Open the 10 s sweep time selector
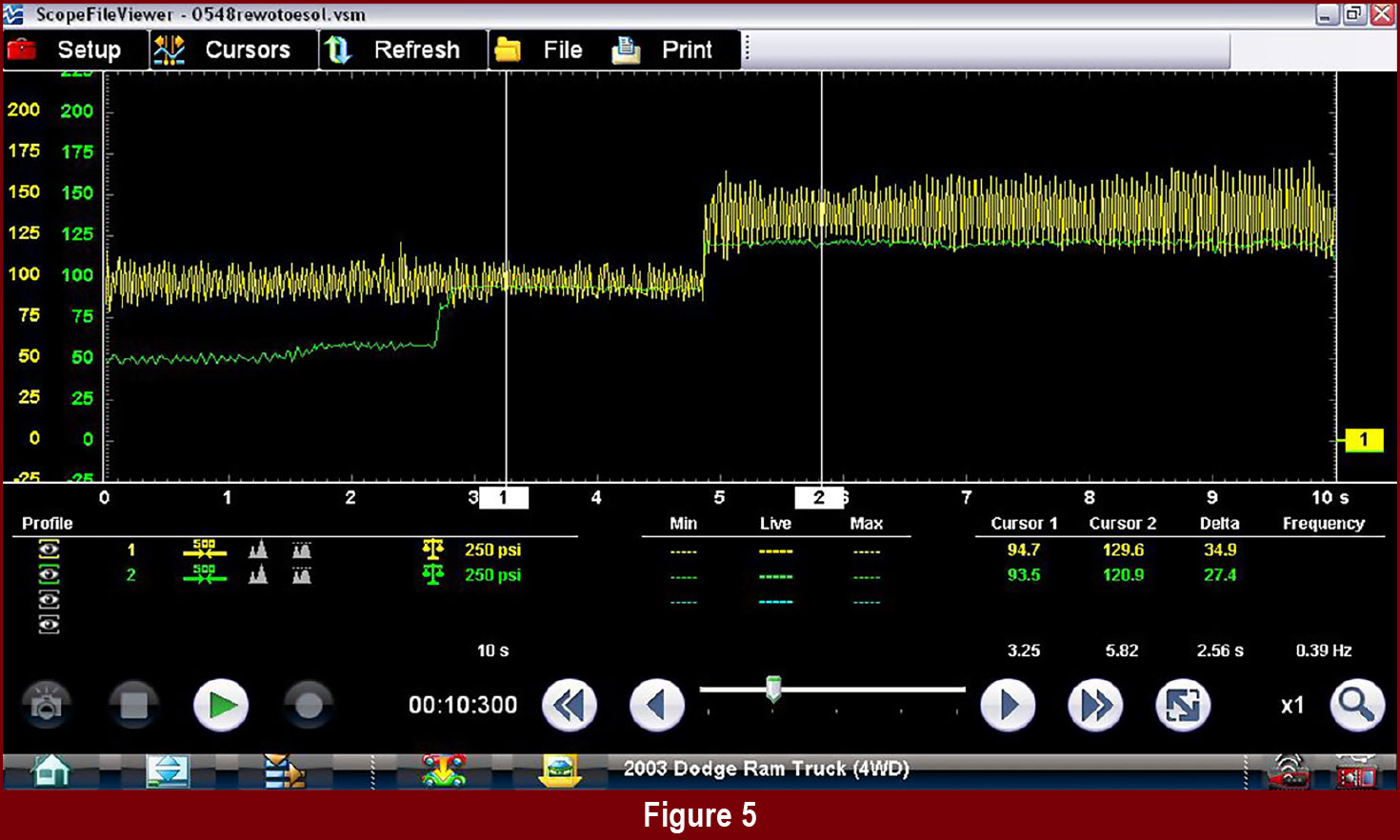 pos(492,650)
